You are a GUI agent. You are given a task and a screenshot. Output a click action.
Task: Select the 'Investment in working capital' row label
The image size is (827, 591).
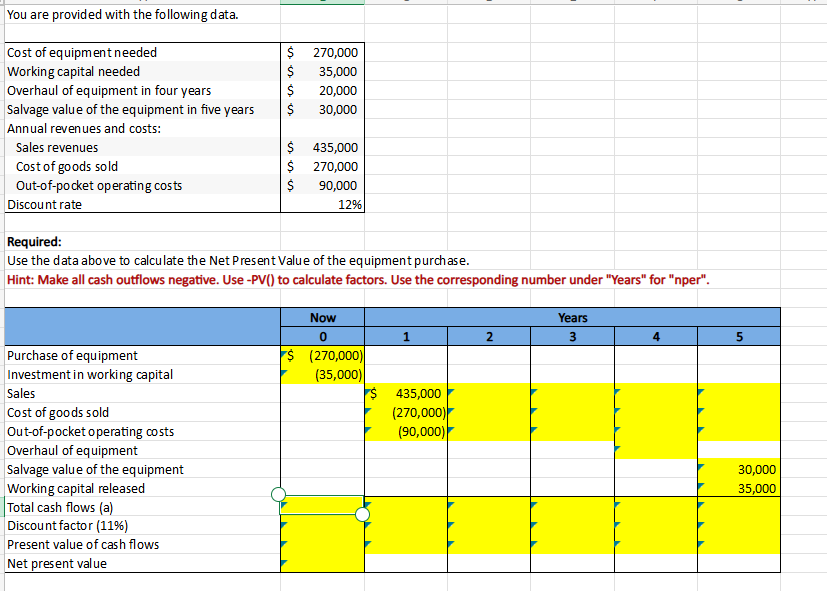(142, 375)
